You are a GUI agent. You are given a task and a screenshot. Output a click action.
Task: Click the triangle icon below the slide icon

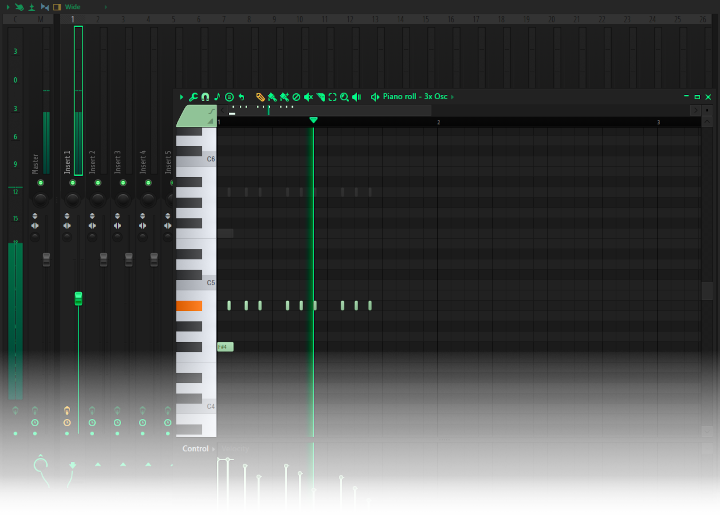point(211,121)
